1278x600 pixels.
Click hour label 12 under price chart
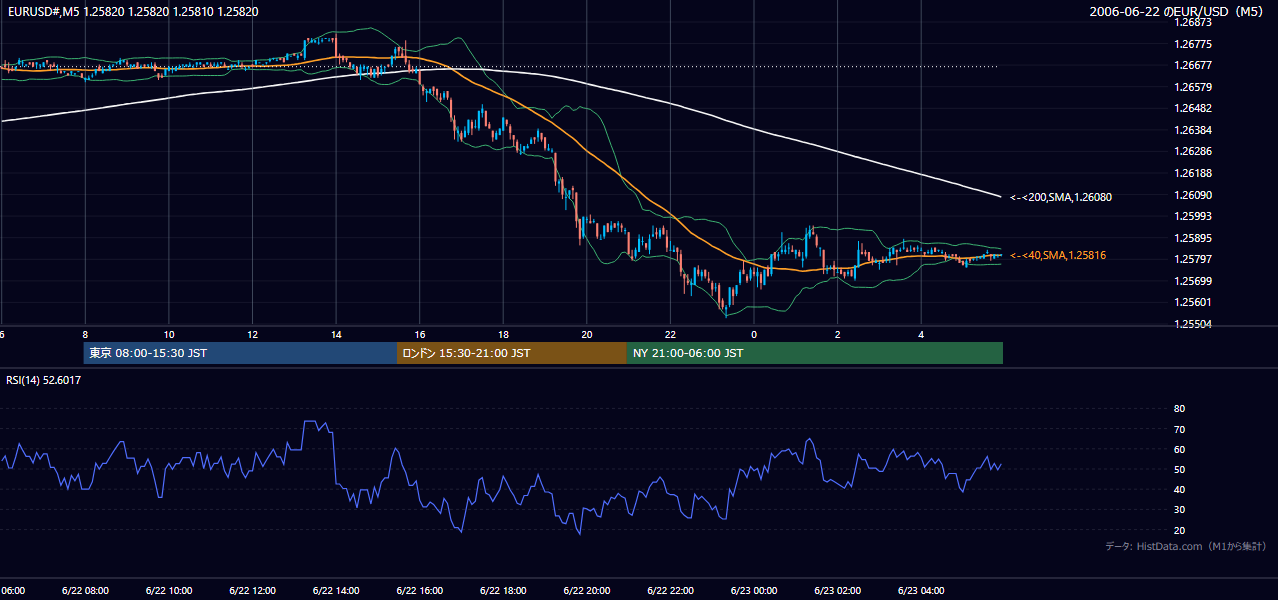click(252, 334)
